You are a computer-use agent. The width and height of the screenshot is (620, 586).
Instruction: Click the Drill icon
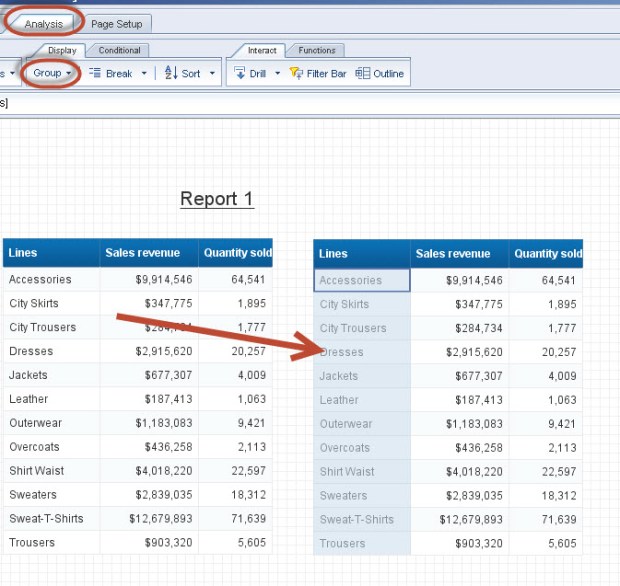240,73
